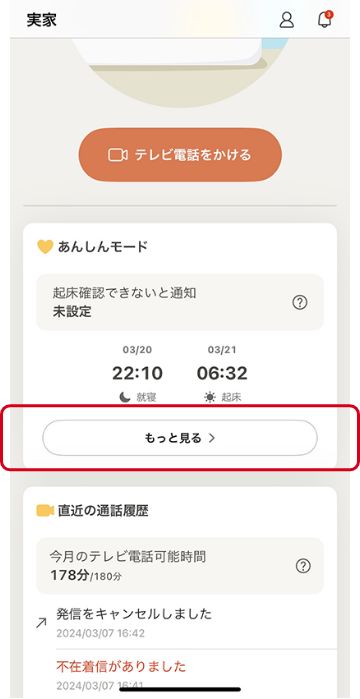The image size is (360, 699).
Task: Open help icon for 今月のテレビ電話可能時間
Action: coord(303,566)
